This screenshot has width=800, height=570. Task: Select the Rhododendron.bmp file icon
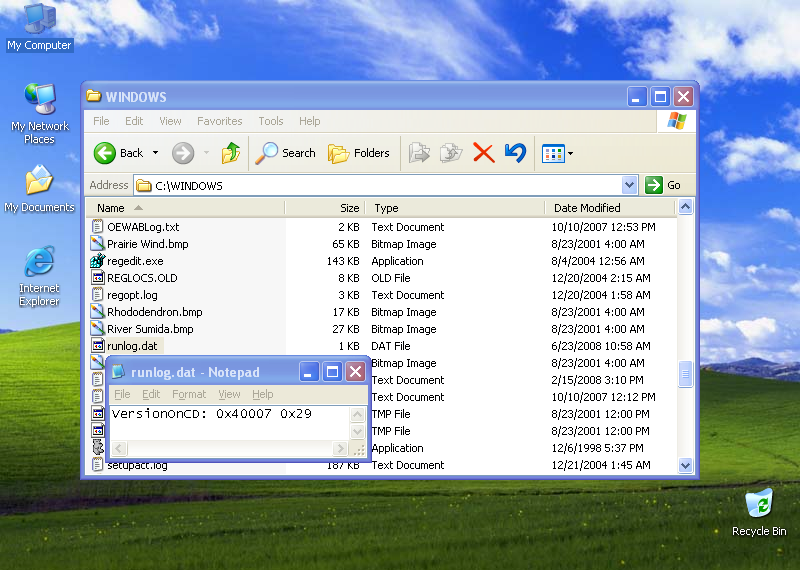(x=97, y=311)
